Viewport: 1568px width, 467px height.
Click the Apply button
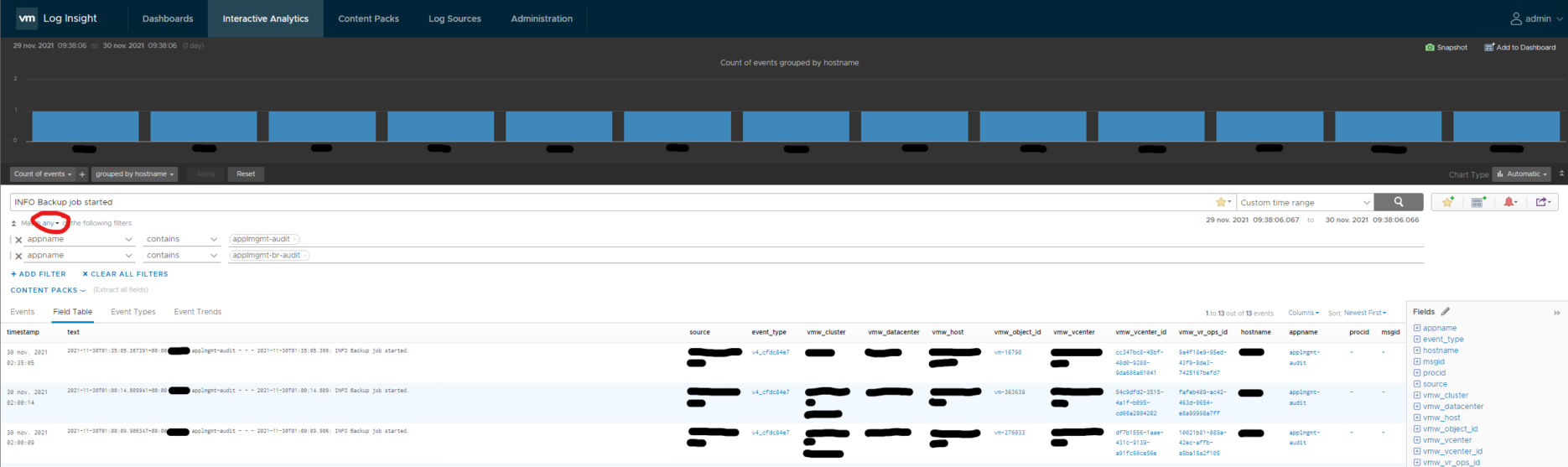pos(205,174)
